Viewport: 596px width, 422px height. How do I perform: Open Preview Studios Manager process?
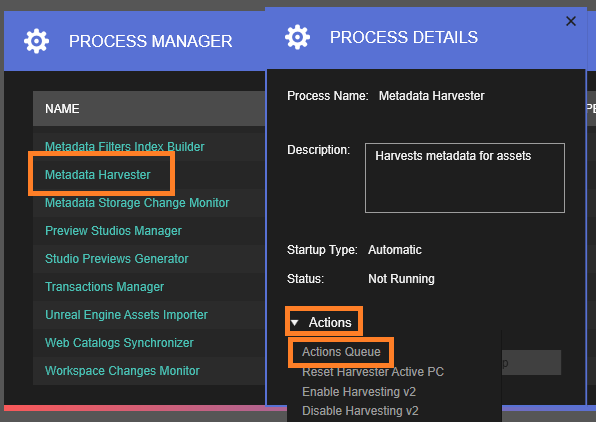click(x=113, y=231)
